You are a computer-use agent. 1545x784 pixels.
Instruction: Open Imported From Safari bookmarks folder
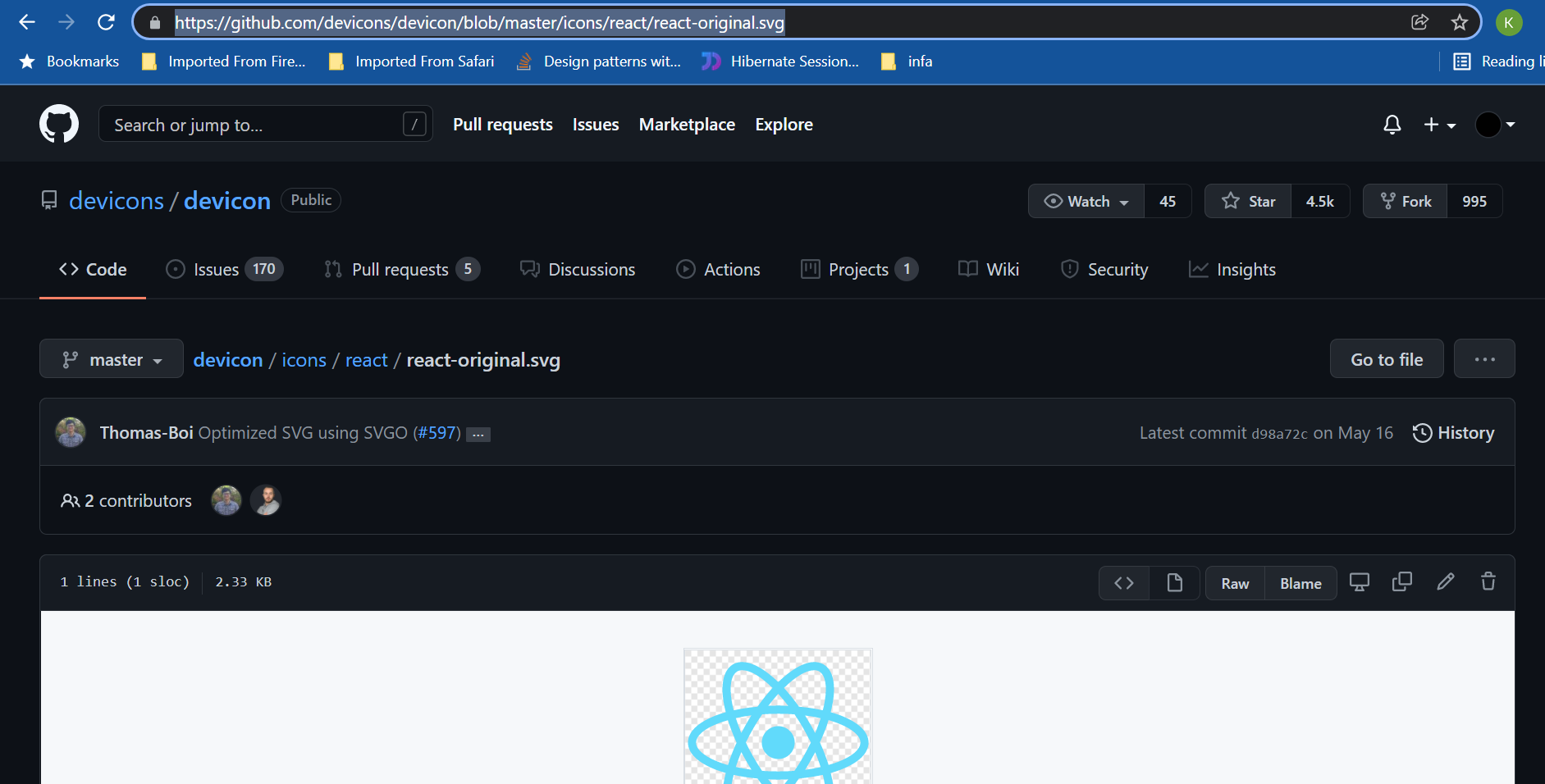(411, 62)
